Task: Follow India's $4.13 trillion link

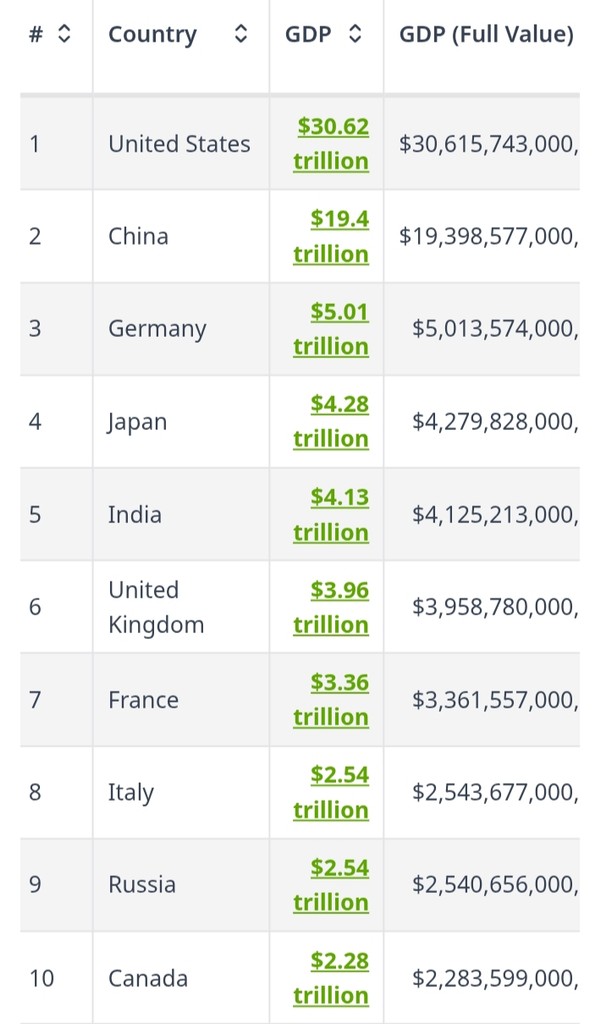Action: coord(332,515)
